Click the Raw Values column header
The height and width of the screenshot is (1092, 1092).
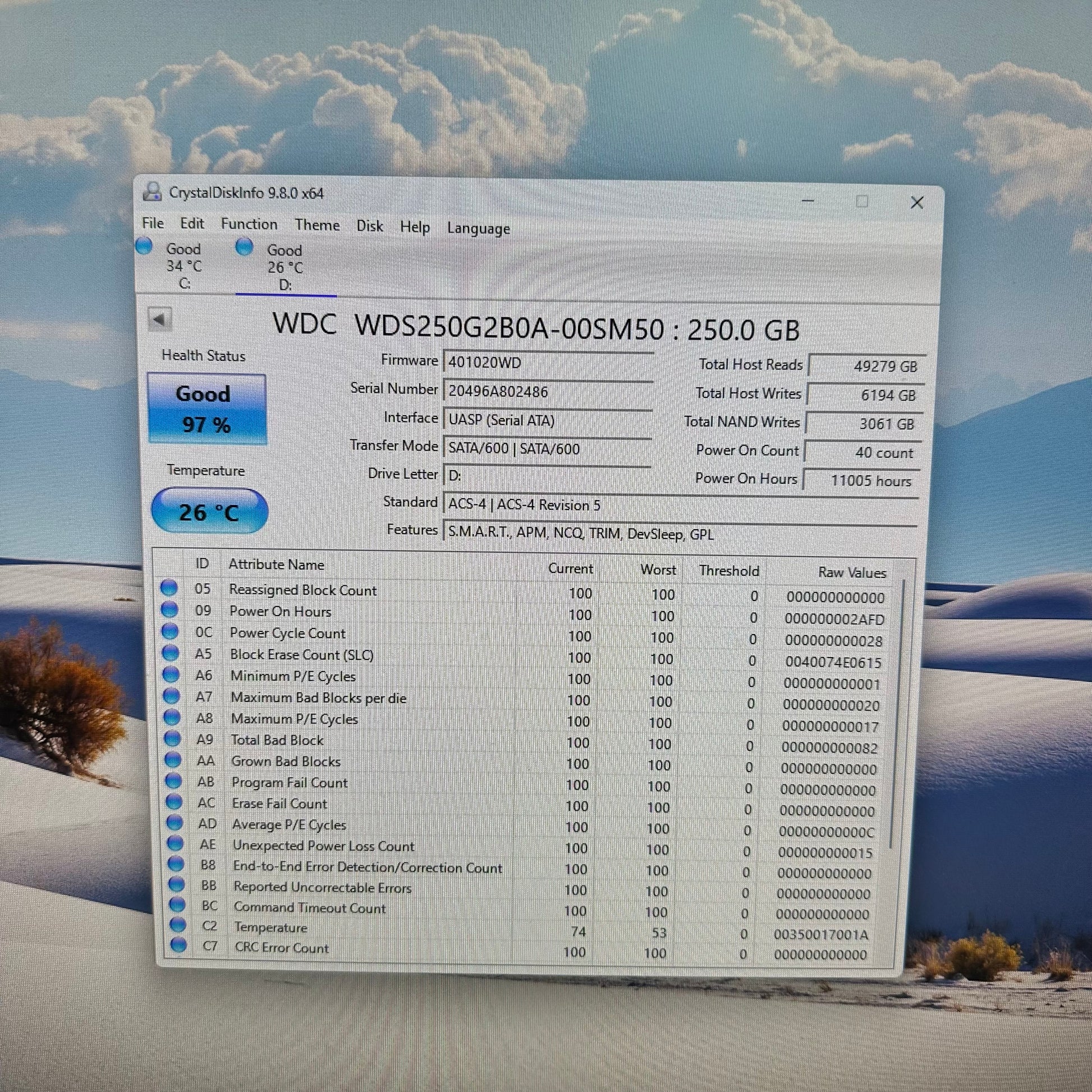point(852,572)
